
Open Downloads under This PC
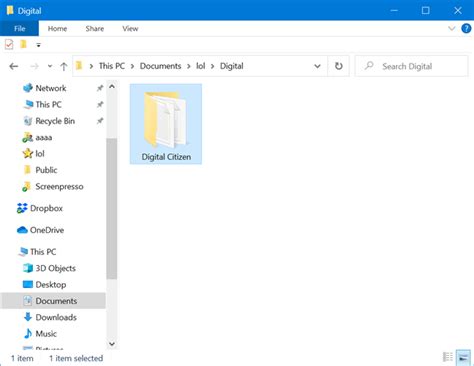[x=56, y=317]
